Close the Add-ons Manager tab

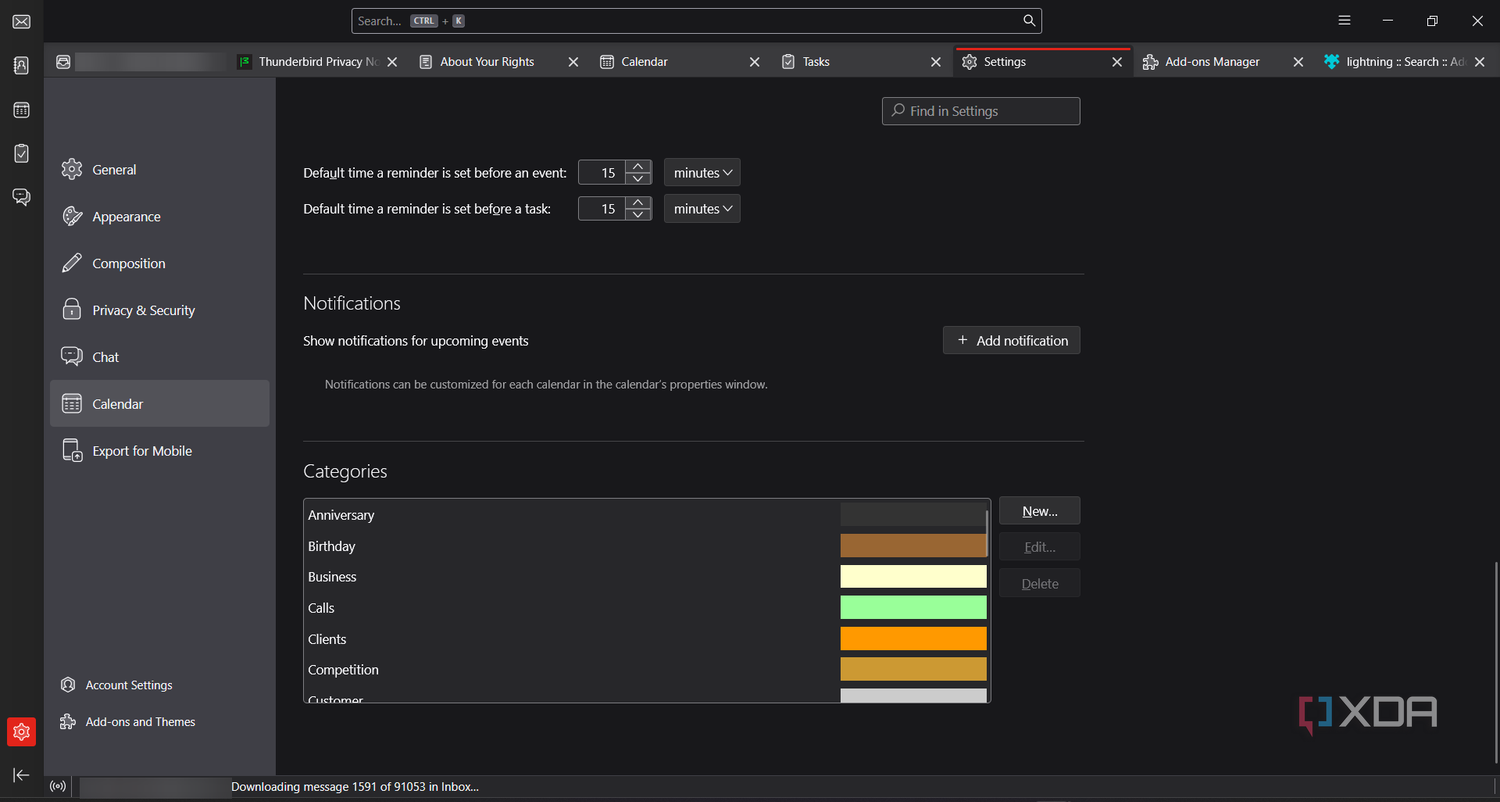click(x=1298, y=62)
